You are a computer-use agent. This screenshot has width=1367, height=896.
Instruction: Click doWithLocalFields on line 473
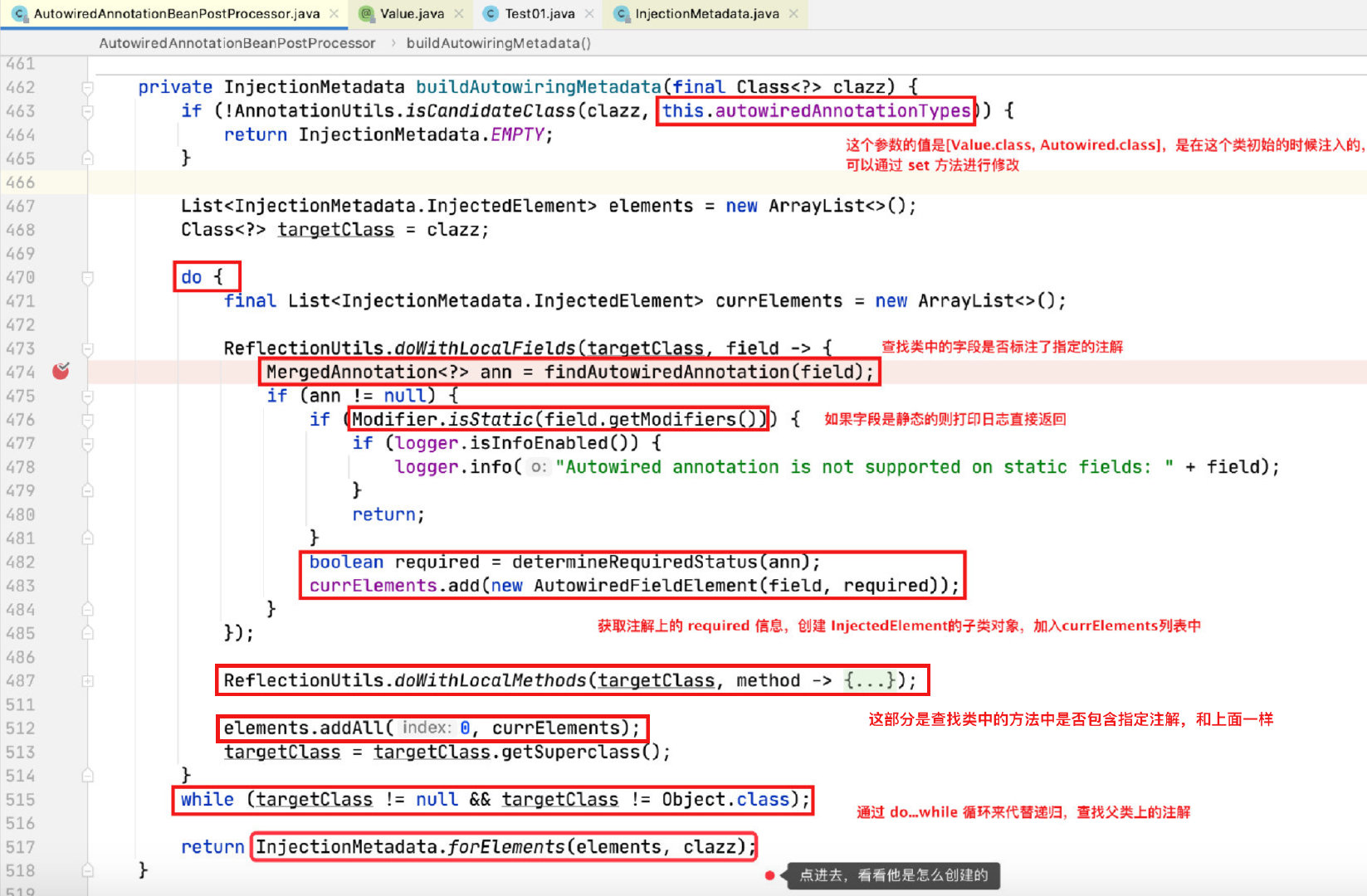(485, 348)
